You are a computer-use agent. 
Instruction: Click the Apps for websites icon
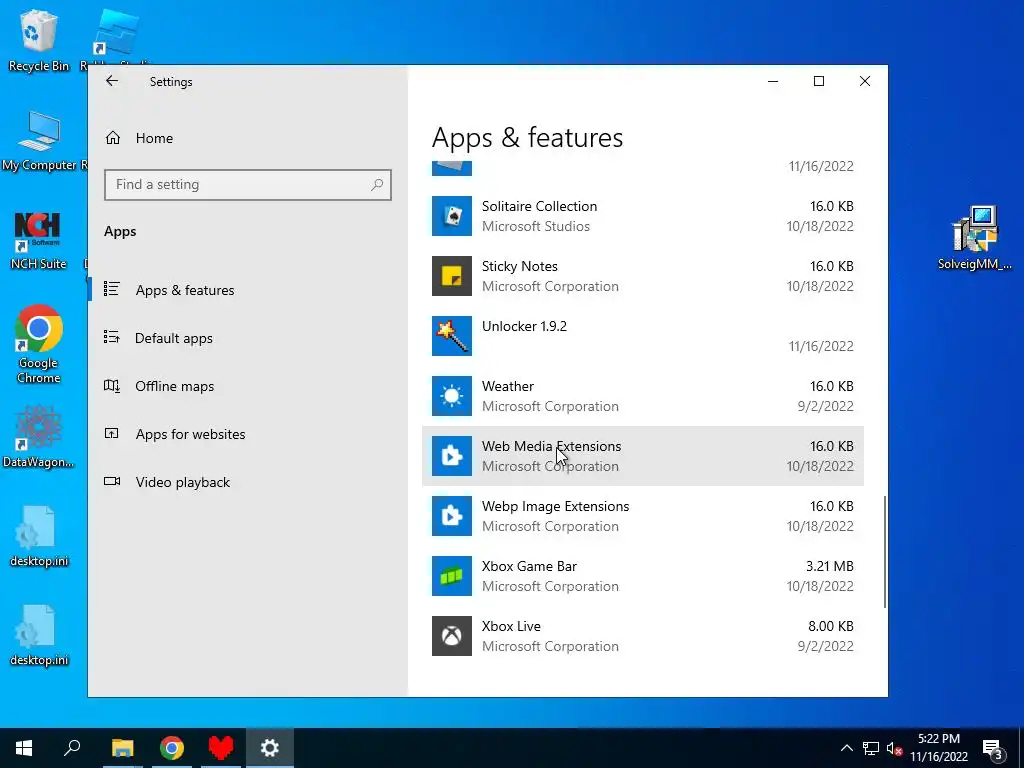[x=112, y=433]
